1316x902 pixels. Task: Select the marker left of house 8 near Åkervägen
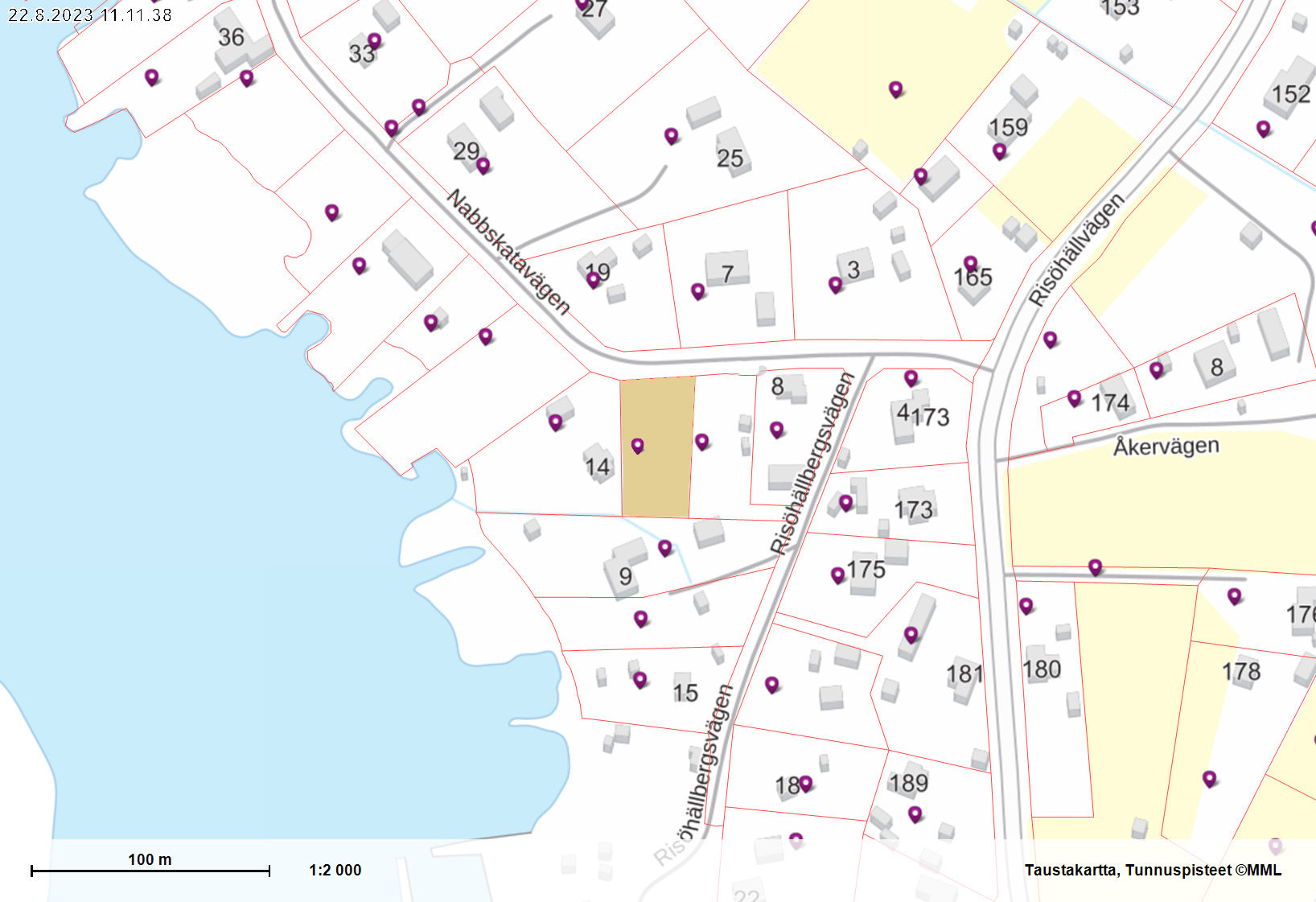1156,369
